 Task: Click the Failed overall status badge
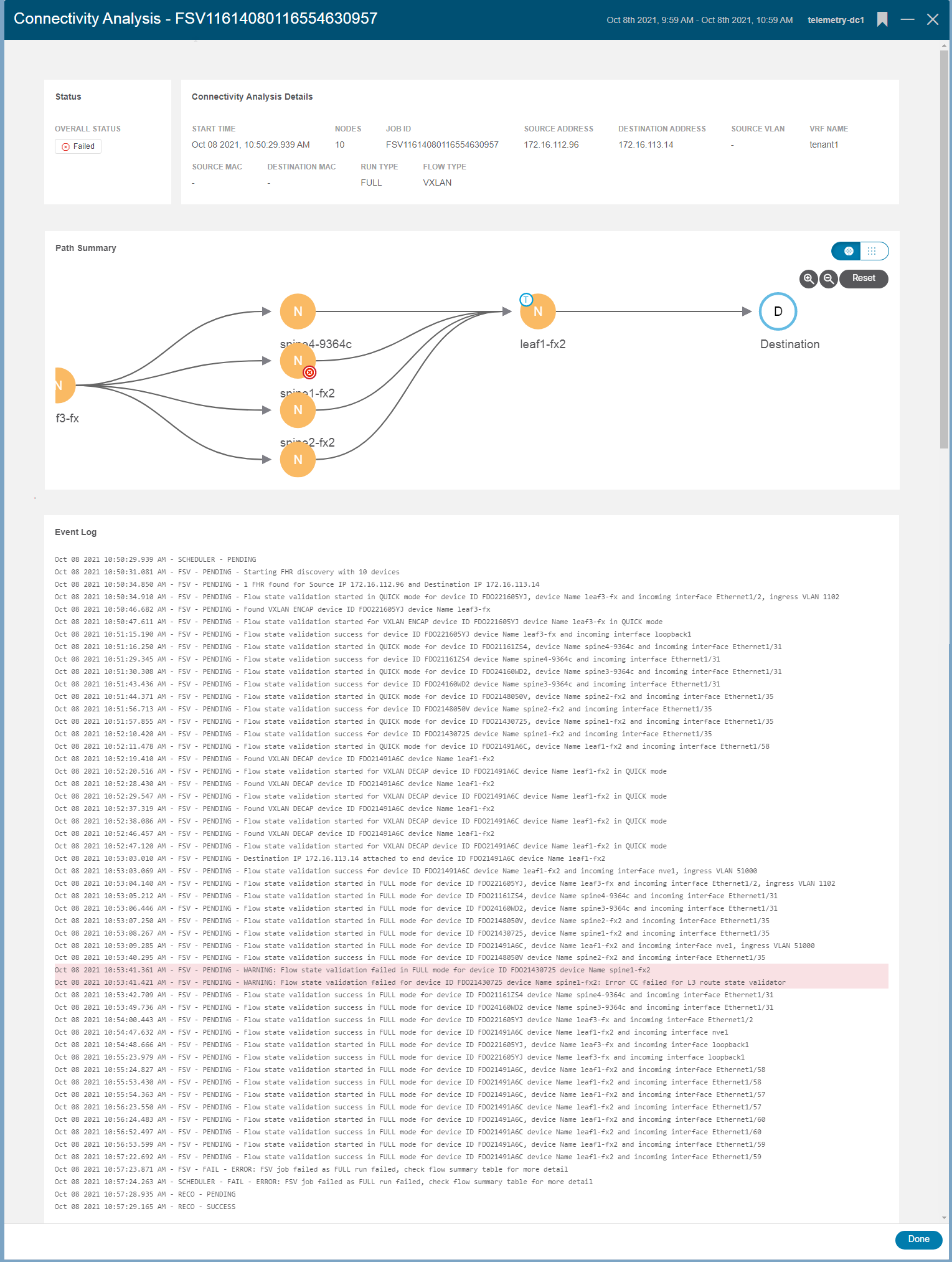pyautogui.click(x=78, y=146)
